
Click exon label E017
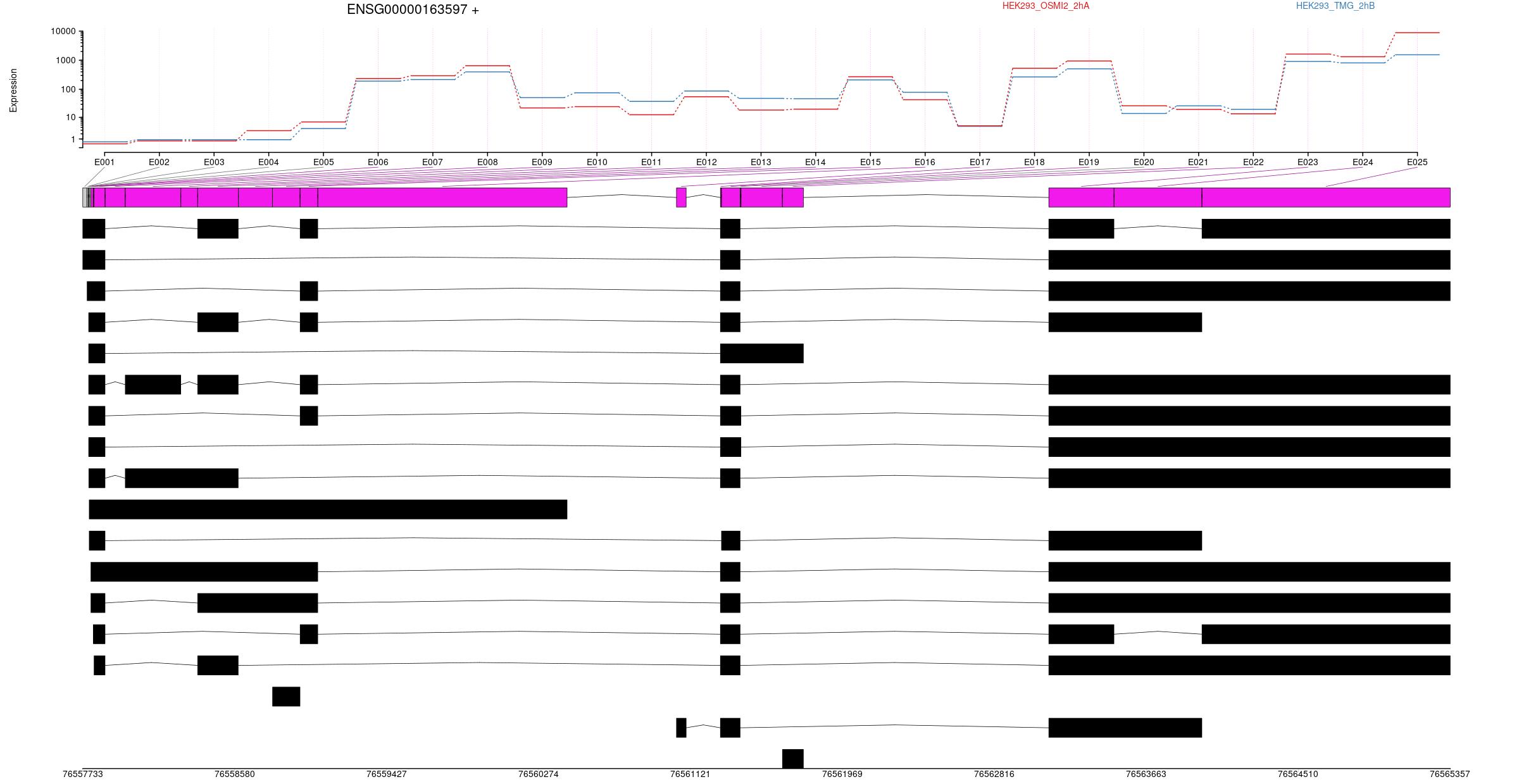980,162
